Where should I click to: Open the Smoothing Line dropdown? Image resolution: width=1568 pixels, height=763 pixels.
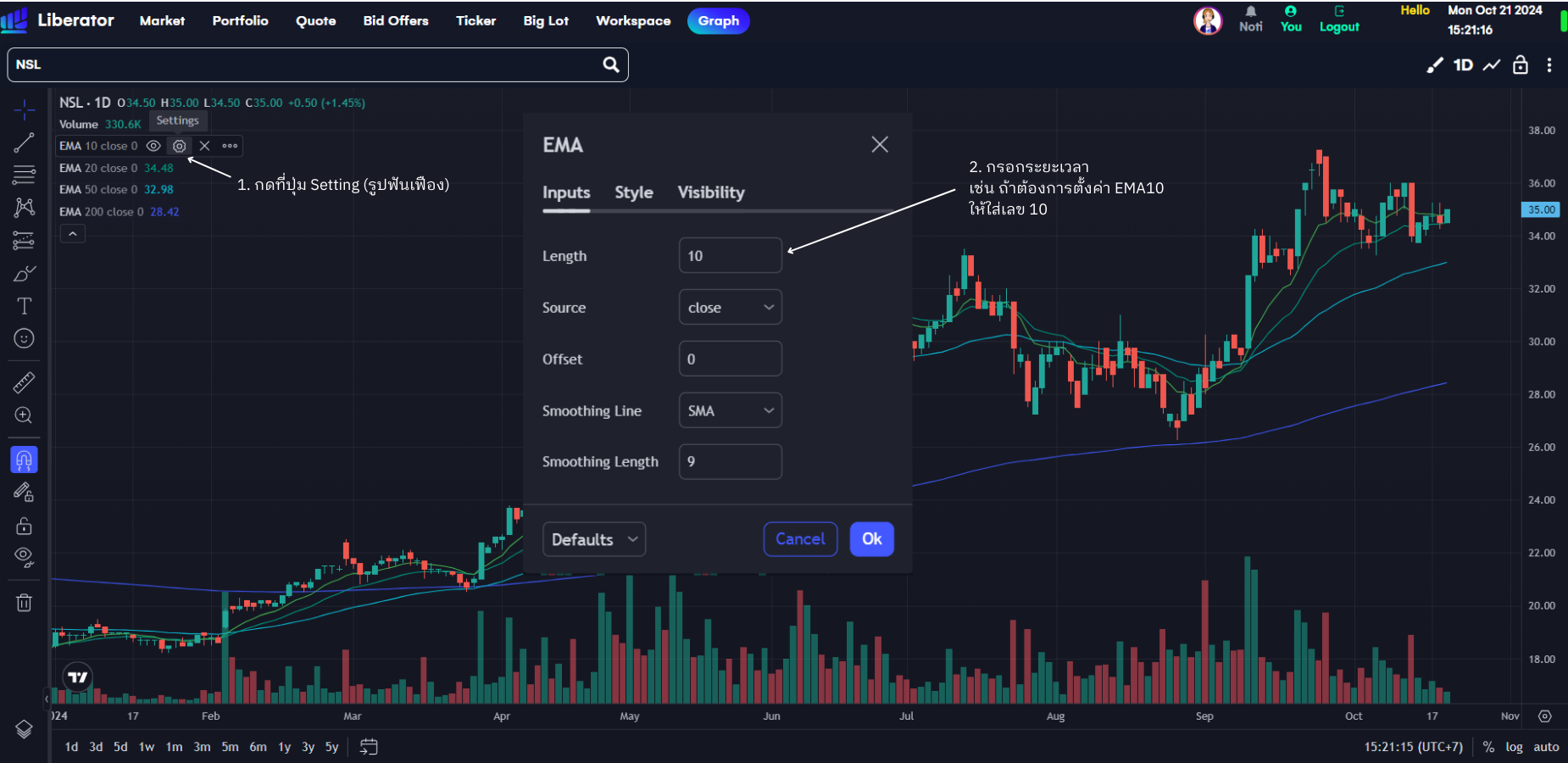731,410
